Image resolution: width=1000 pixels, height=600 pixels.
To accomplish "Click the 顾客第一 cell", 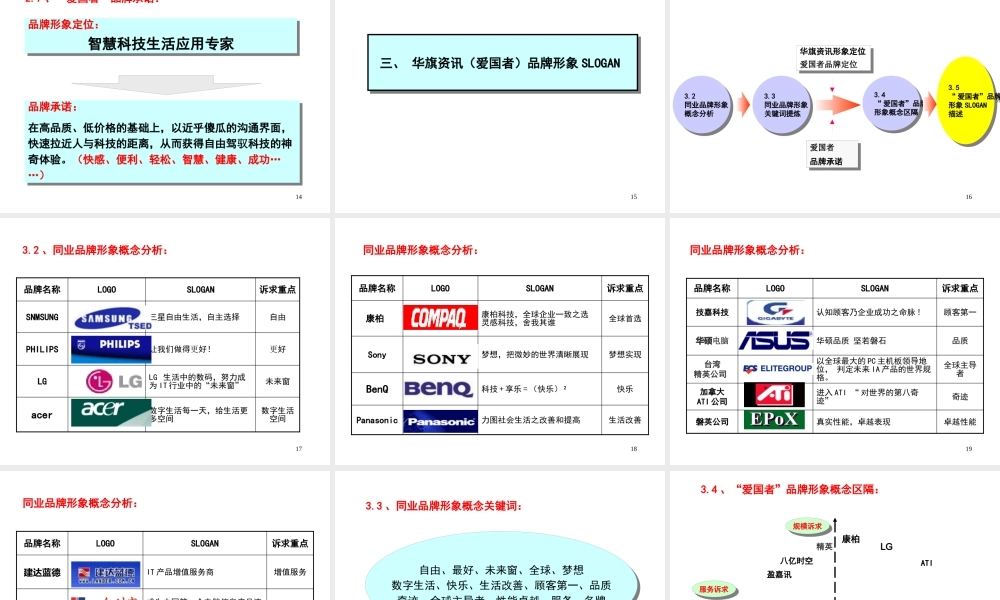I will [x=960, y=312].
